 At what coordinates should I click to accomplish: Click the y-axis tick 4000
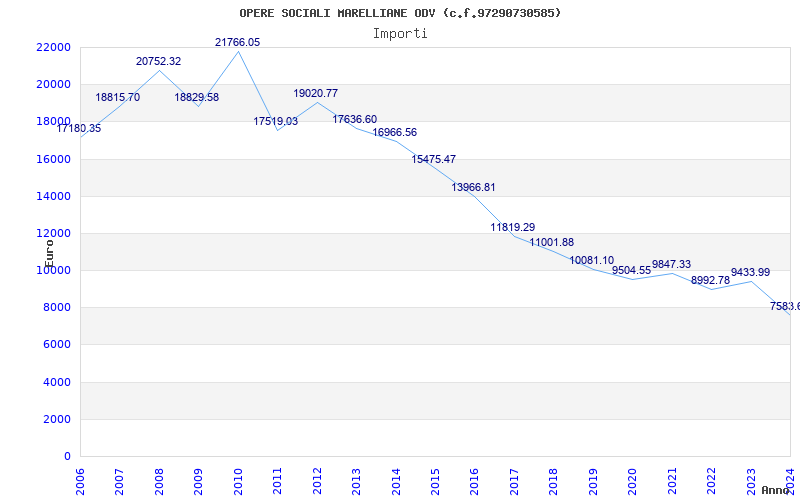pyautogui.click(x=56, y=383)
